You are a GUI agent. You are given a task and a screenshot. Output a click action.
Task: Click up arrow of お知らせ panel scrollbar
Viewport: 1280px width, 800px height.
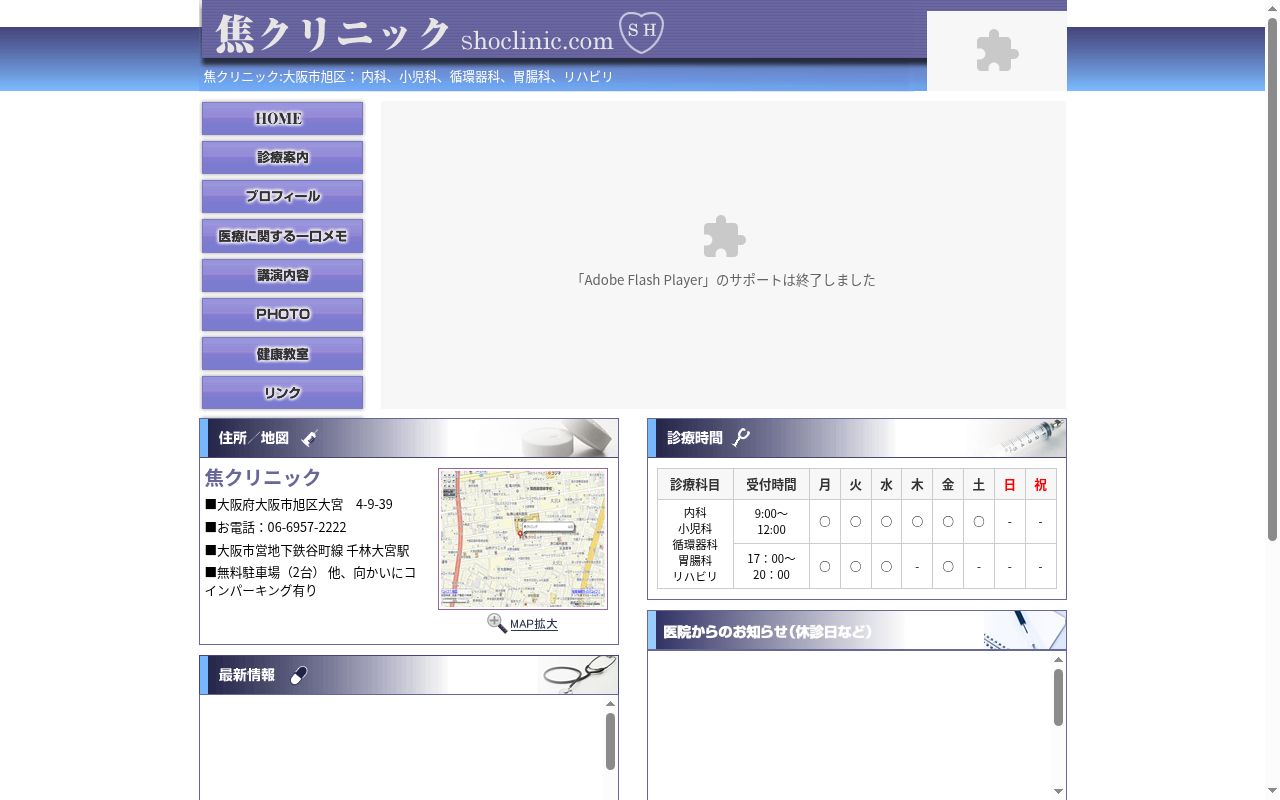[1058, 660]
